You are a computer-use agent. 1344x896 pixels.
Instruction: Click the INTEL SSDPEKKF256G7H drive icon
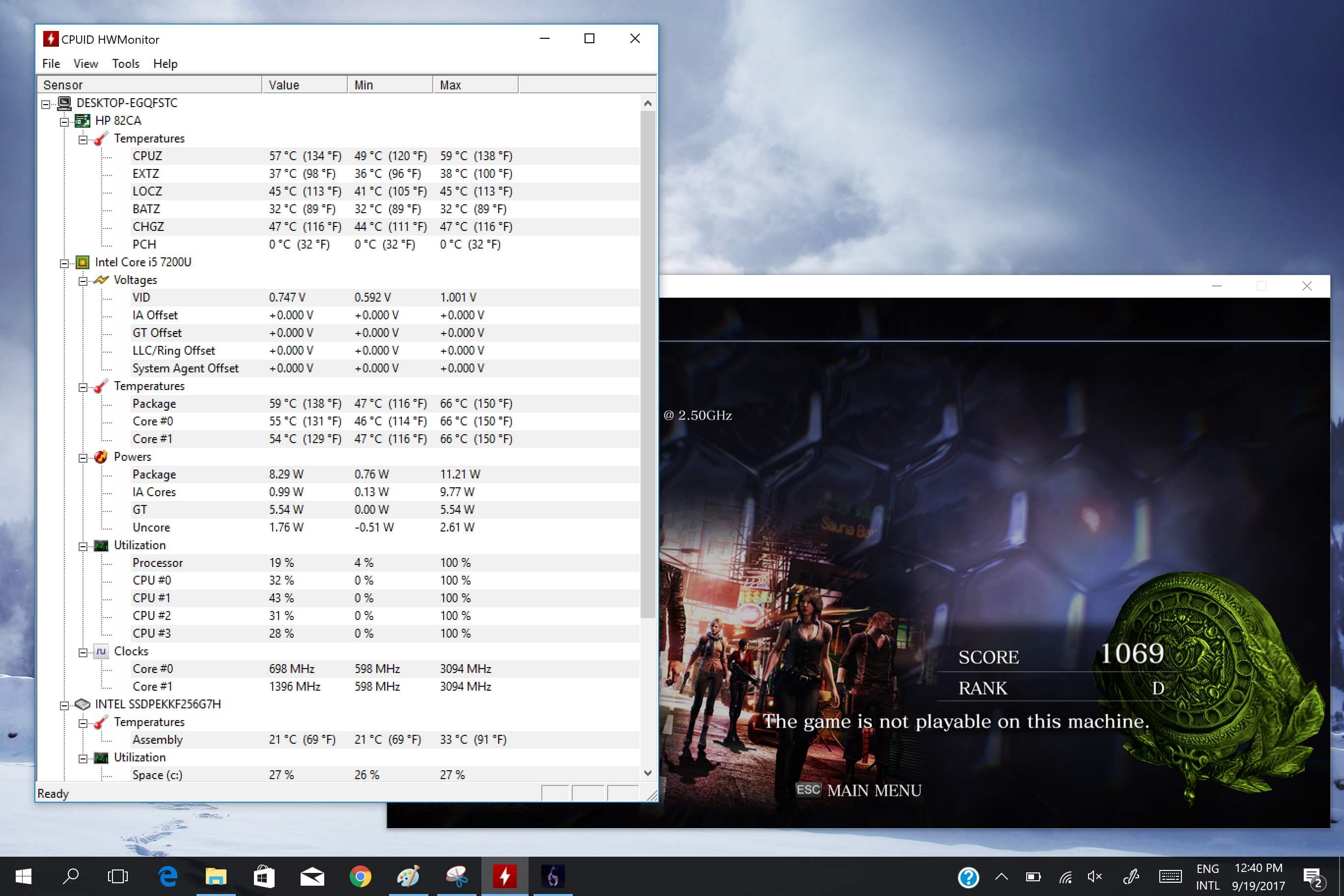pos(83,704)
